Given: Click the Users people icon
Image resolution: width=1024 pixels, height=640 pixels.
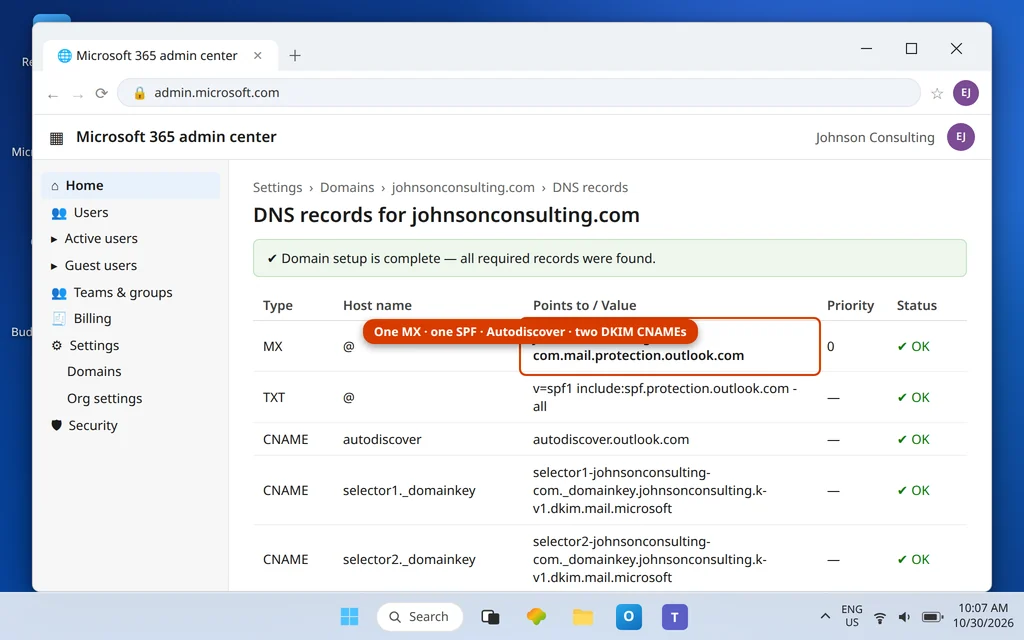Looking at the screenshot, I should pos(59,213).
